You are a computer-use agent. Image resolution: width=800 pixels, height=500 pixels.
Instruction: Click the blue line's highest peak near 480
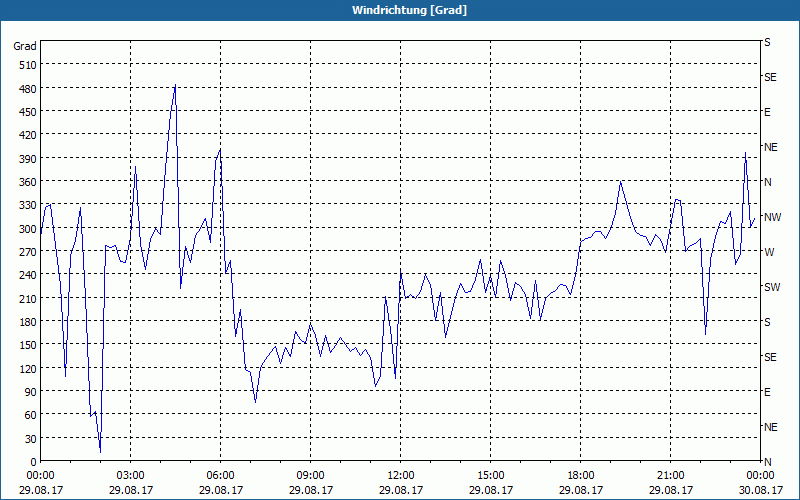(x=175, y=85)
